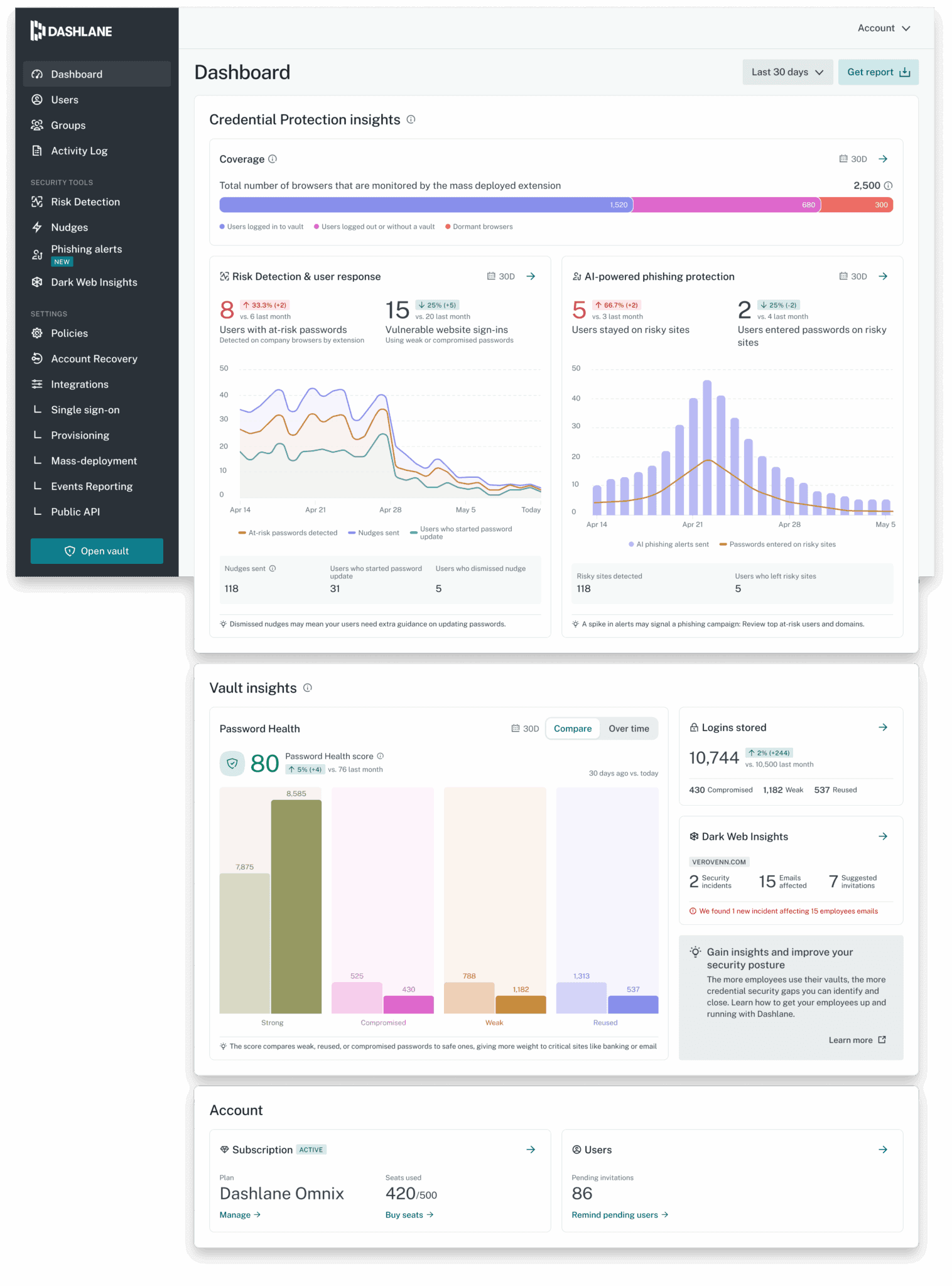The height and width of the screenshot is (1286, 952).
Task: Open AI-powered phishing protection details arrow
Action: (x=883, y=276)
